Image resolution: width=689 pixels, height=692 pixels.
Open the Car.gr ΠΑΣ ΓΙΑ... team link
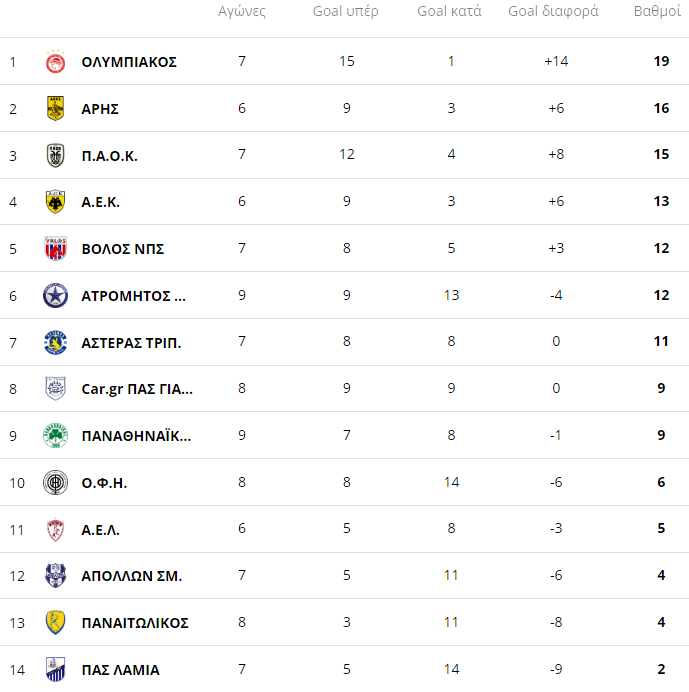(x=137, y=389)
